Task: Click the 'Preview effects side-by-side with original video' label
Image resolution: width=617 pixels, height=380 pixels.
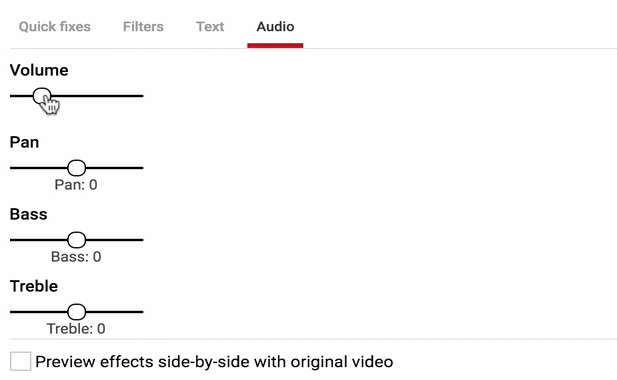Action: tap(214, 362)
